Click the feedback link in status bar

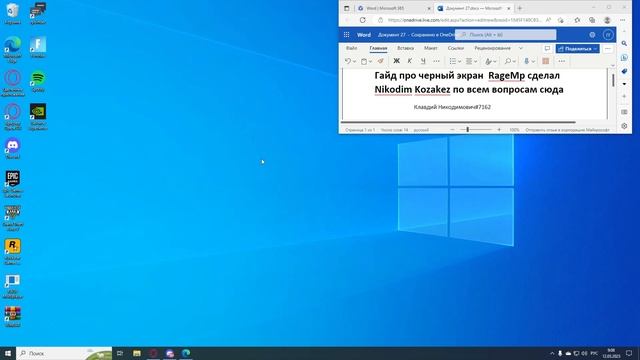pyautogui.click(x=567, y=130)
